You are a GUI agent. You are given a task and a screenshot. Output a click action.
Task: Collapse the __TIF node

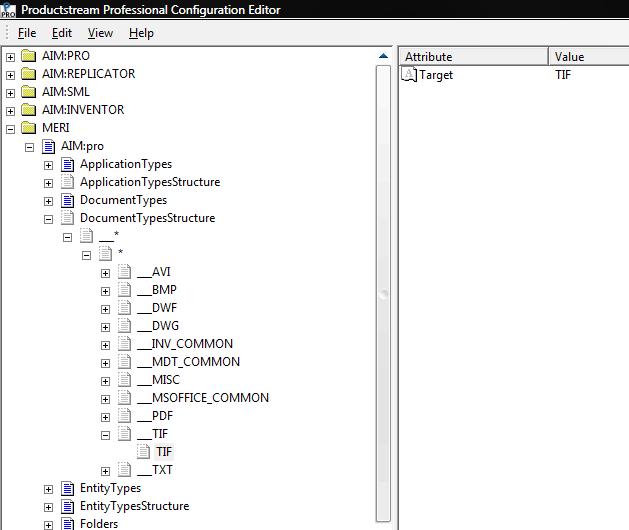106,435
